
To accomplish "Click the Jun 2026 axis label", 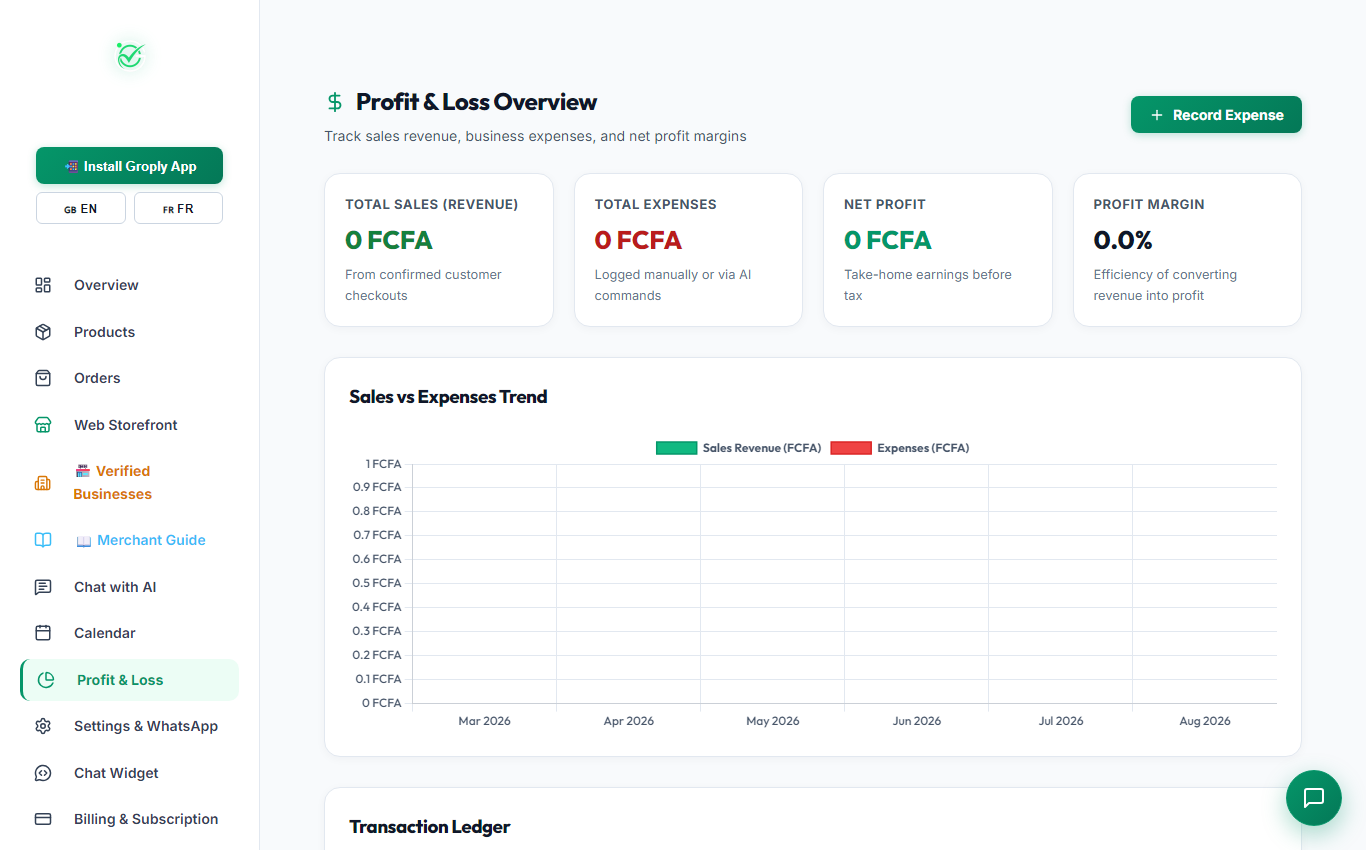I will click(x=917, y=721).
